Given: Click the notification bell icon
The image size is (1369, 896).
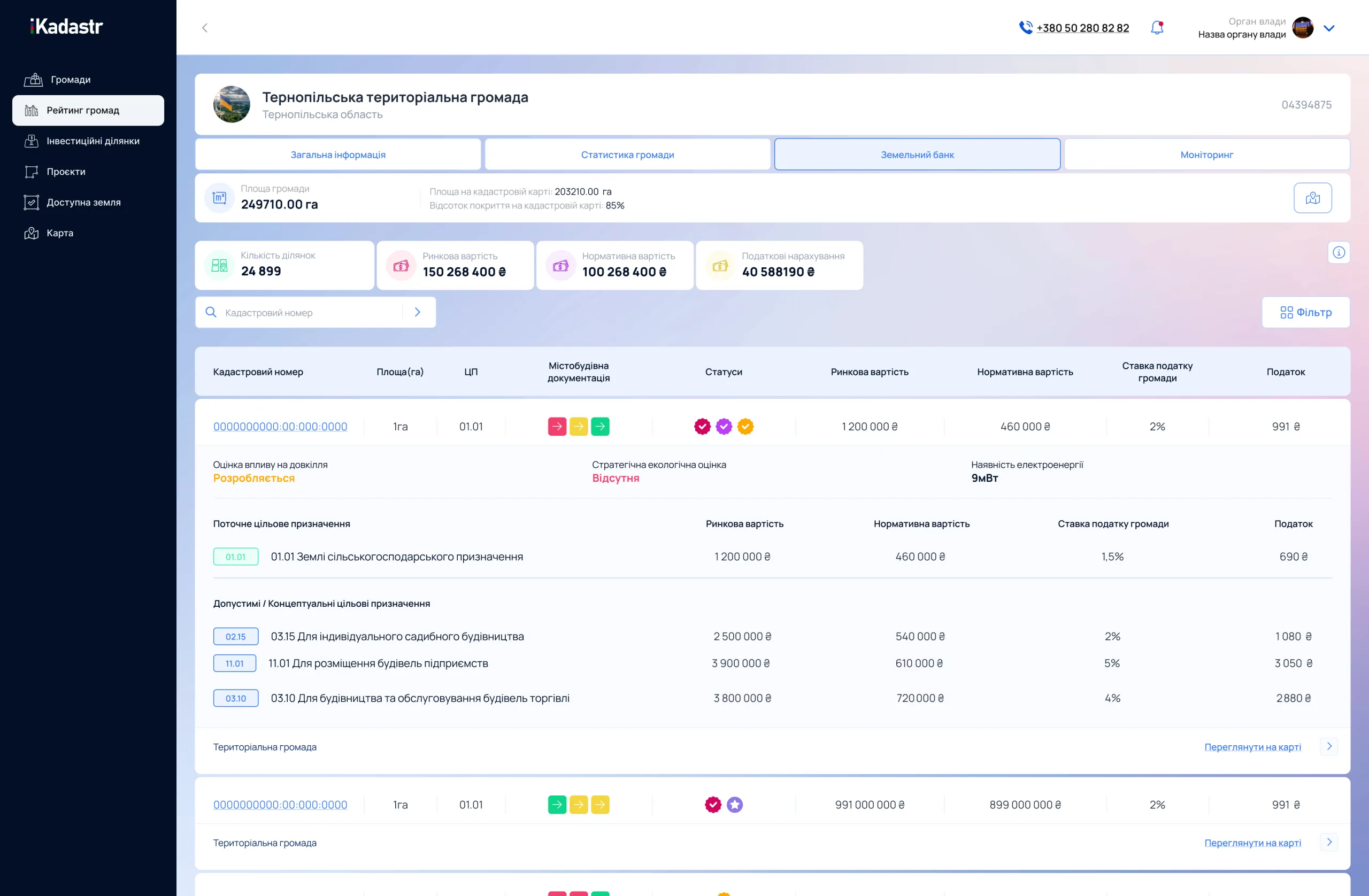Looking at the screenshot, I should [x=1157, y=28].
